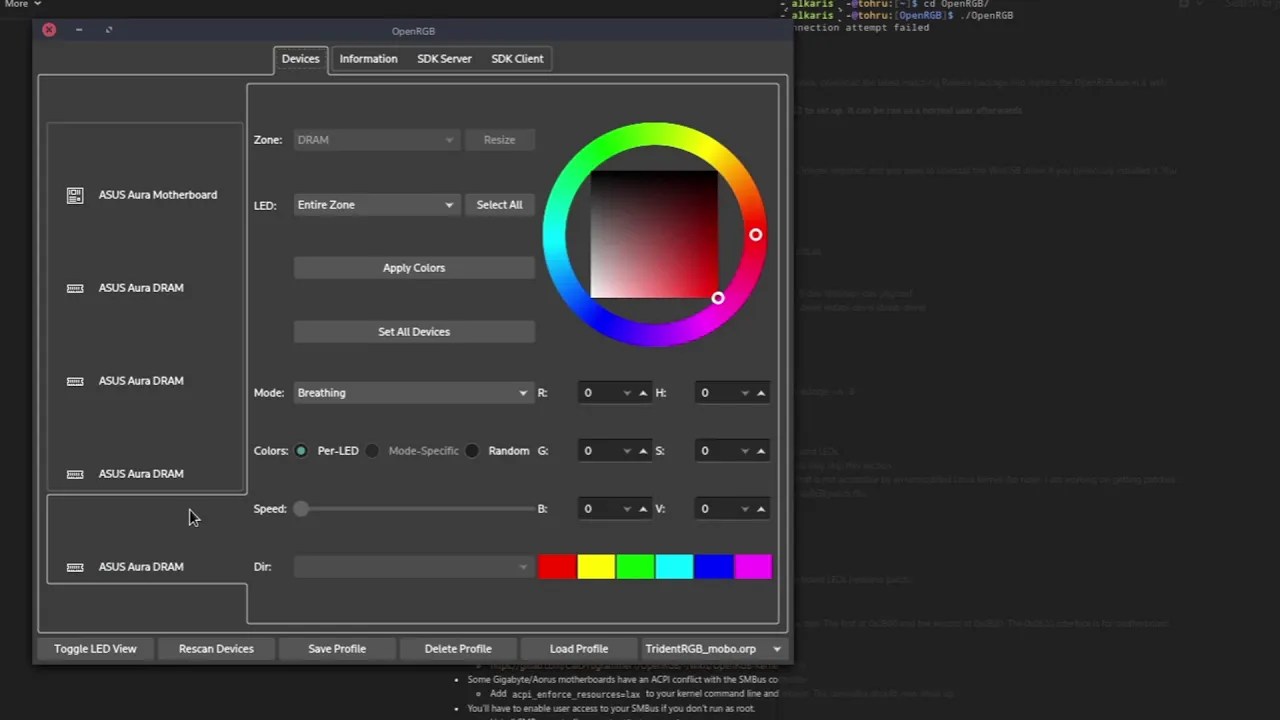Click the V value input field
The height and width of the screenshot is (720, 1280).
[x=715, y=509]
